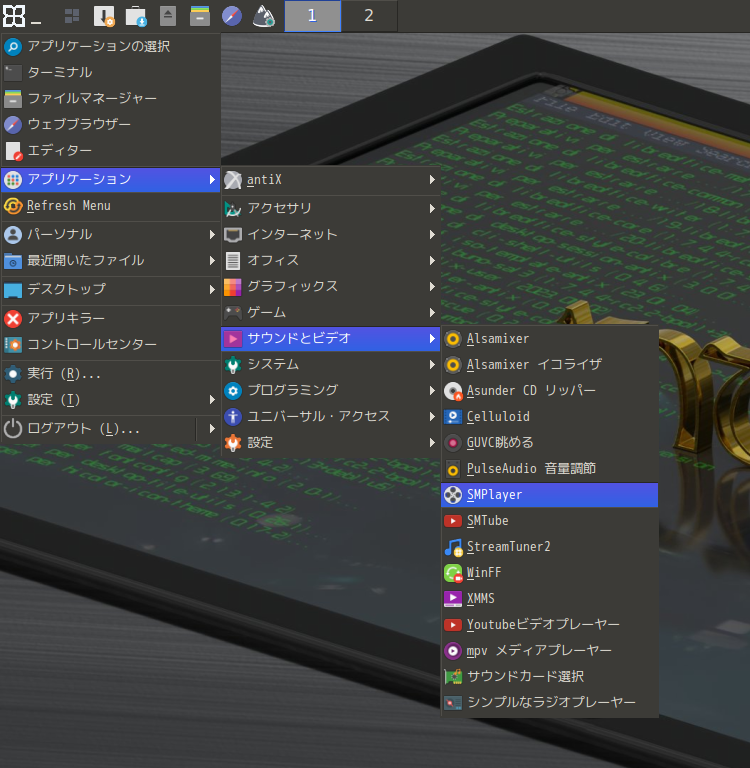750x768 pixels.
Task: Open the 実行 (R)... run dialog
Action: pos(110,374)
